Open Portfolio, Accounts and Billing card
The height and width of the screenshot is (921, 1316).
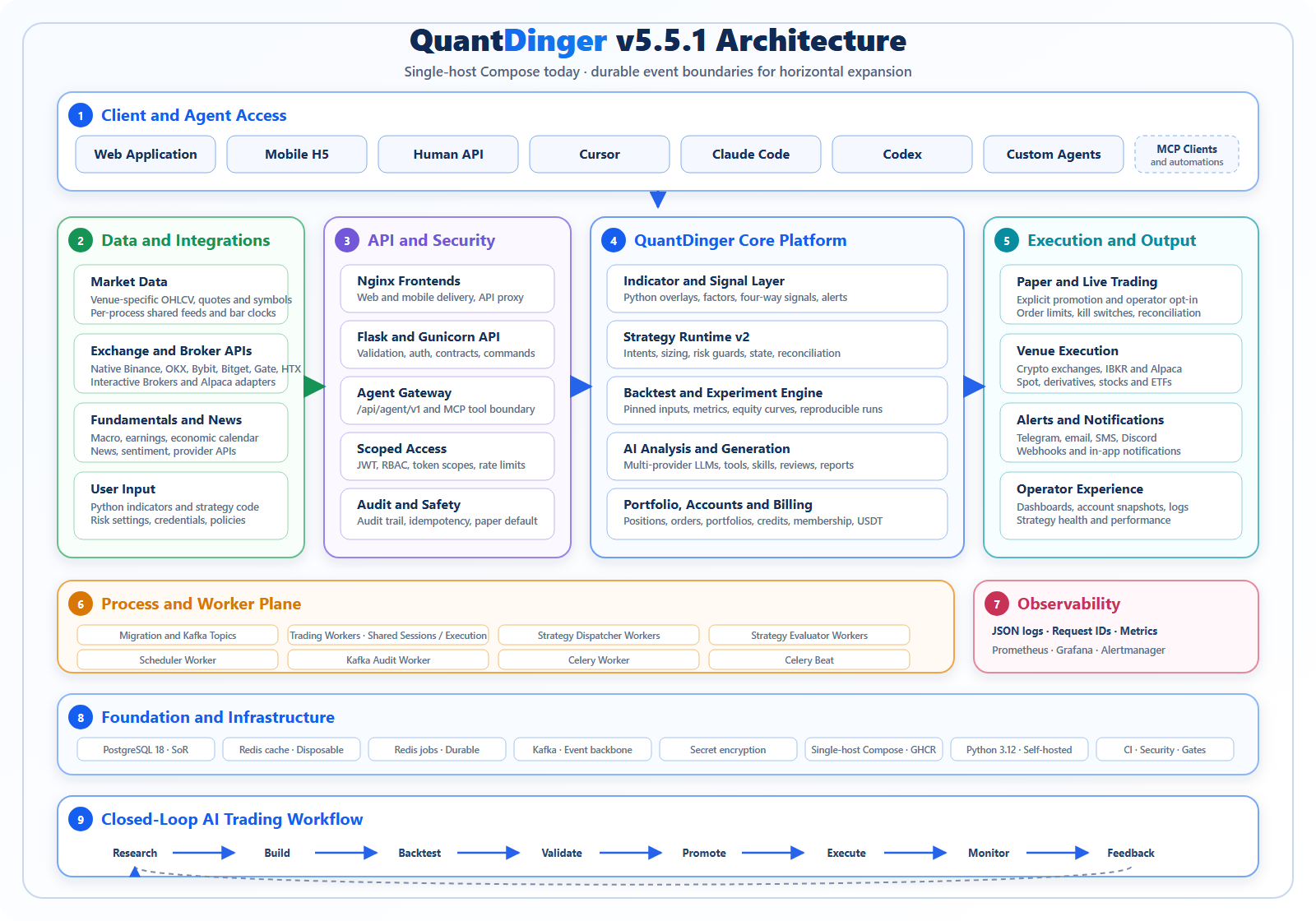click(x=777, y=514)
